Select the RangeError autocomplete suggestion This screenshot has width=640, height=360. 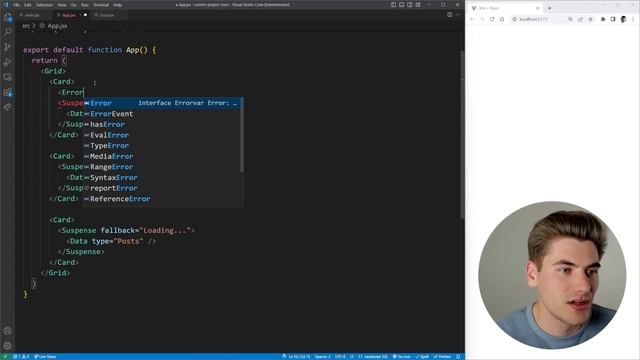[163, 167]
